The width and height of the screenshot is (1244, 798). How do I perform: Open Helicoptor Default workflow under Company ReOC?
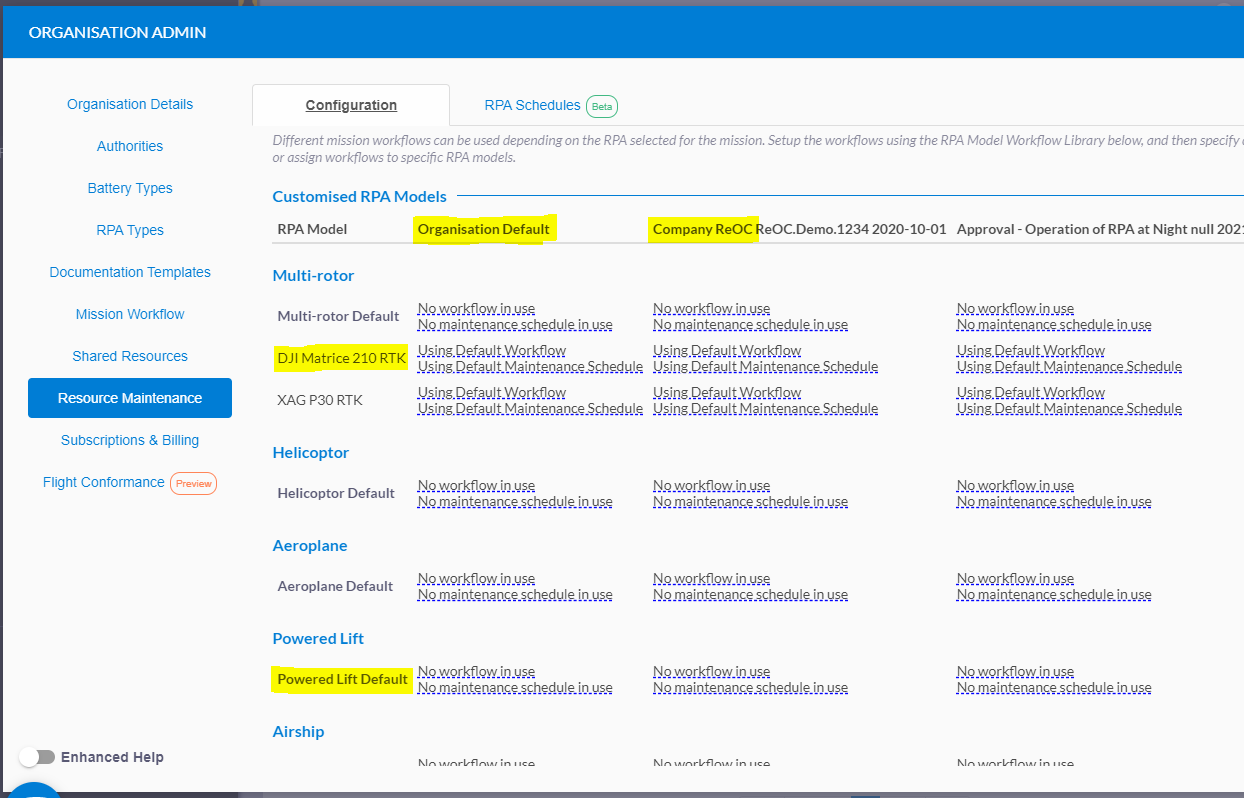tap(711, 485)
